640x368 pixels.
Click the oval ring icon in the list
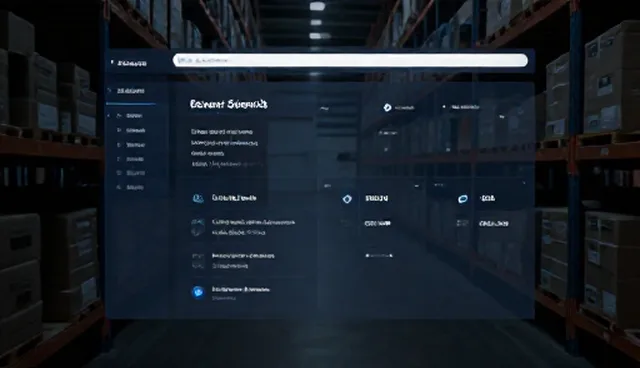pyautogui.click(x=462, y=199)
